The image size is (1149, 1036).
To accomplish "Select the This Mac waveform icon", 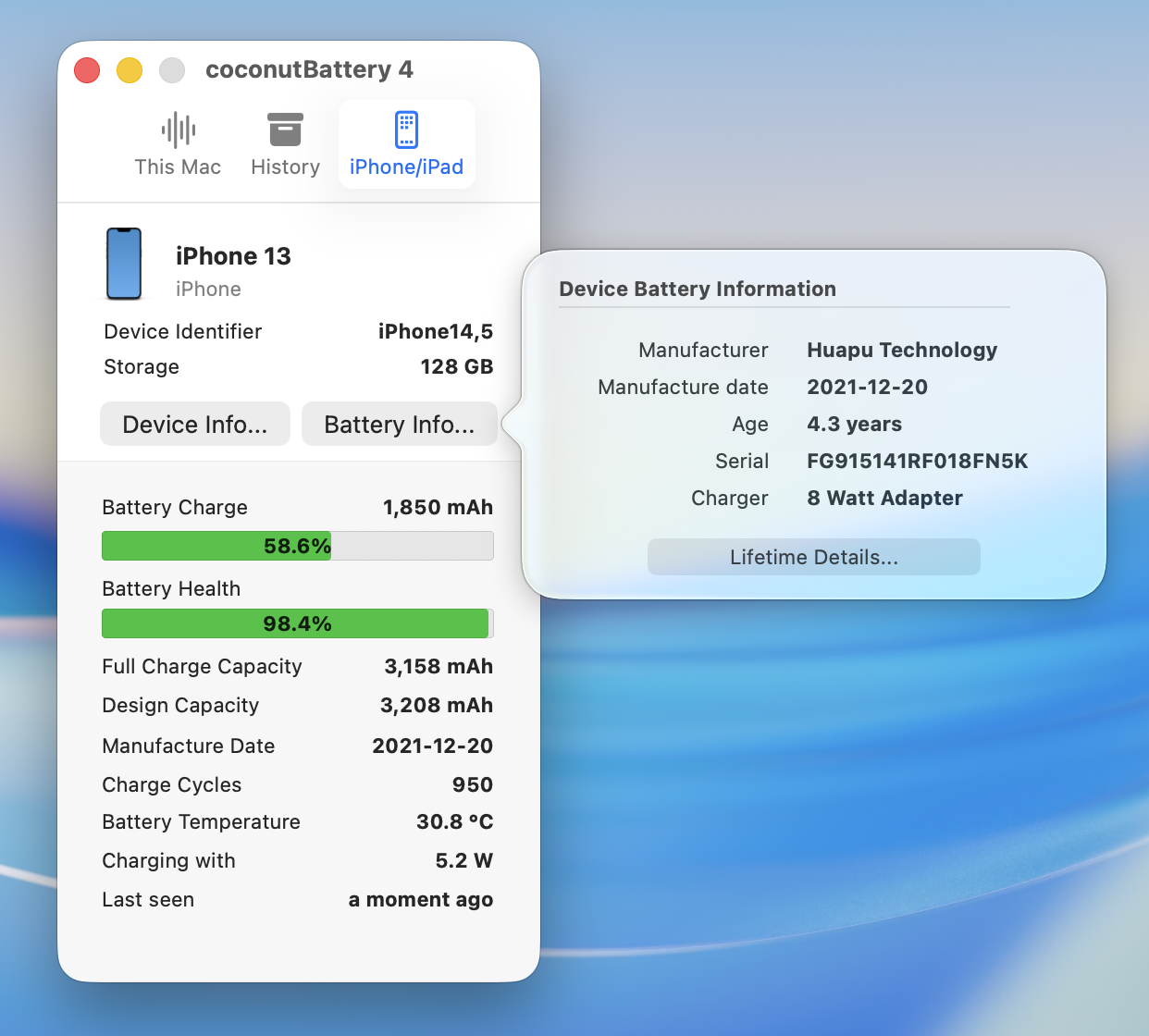I will pos(178,130).
